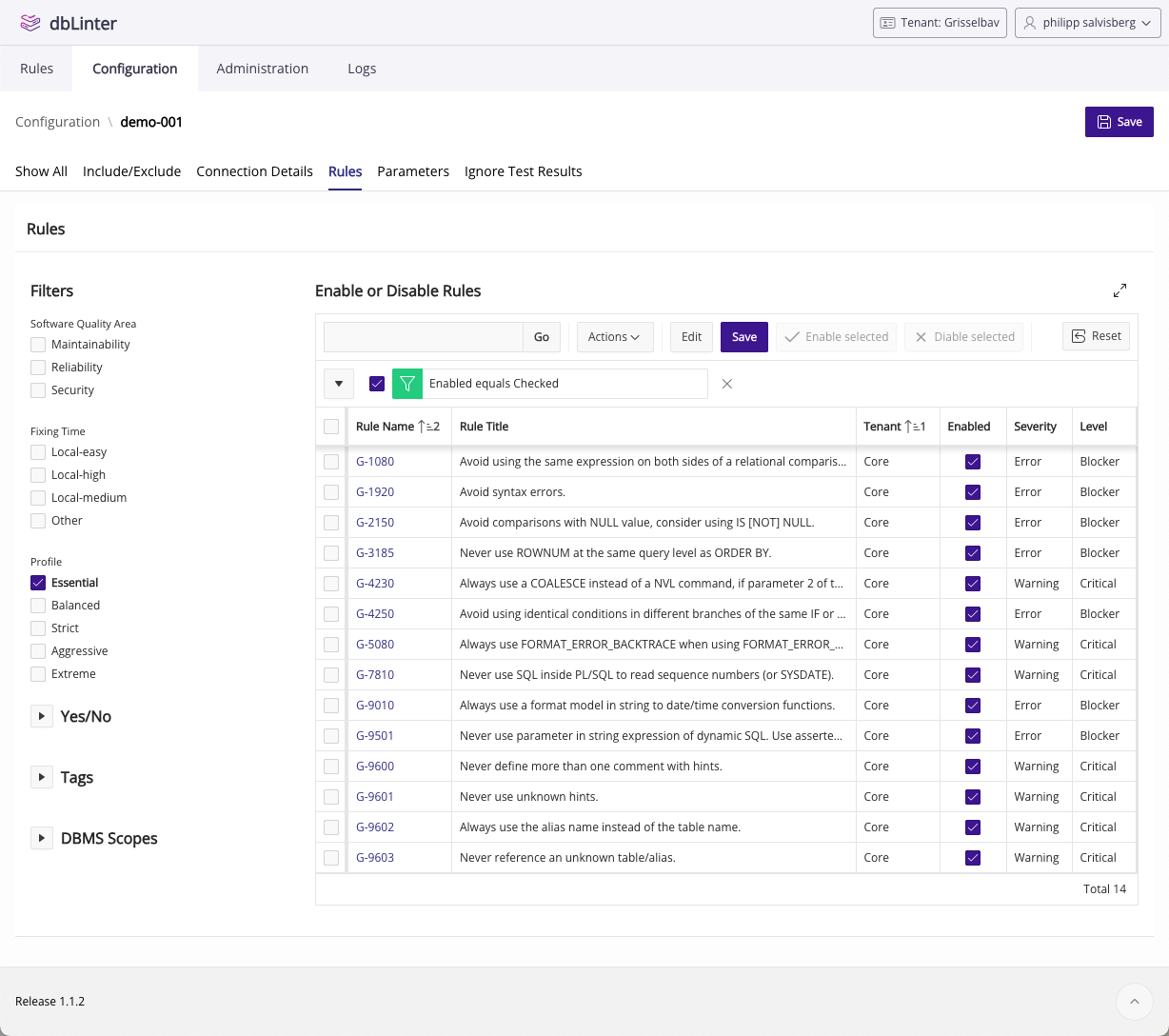Open rule G-5080 link
The height and width of the screenshot is (1036, 1169).
click(374, 645)
